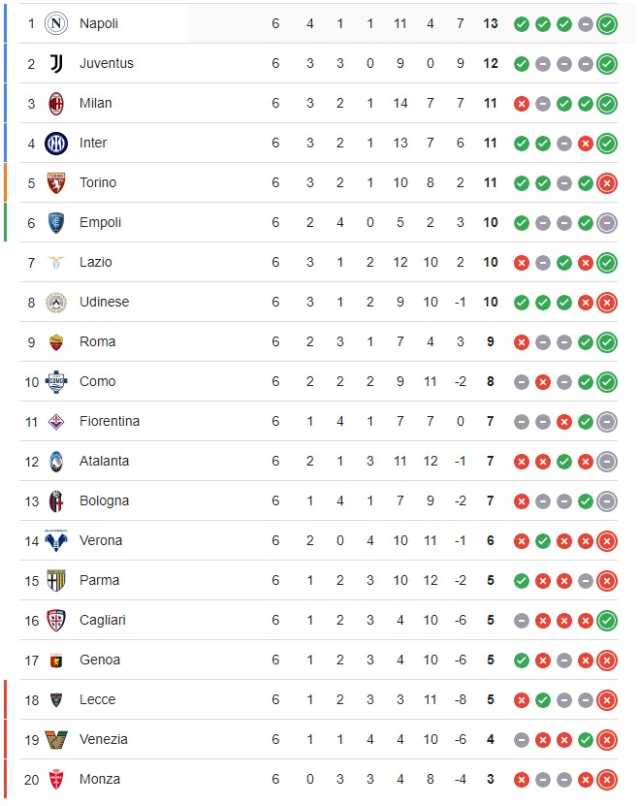The height and width of the screenshot is (806, 640).
Task: Click the Genoa club crest
Action: 56,661
